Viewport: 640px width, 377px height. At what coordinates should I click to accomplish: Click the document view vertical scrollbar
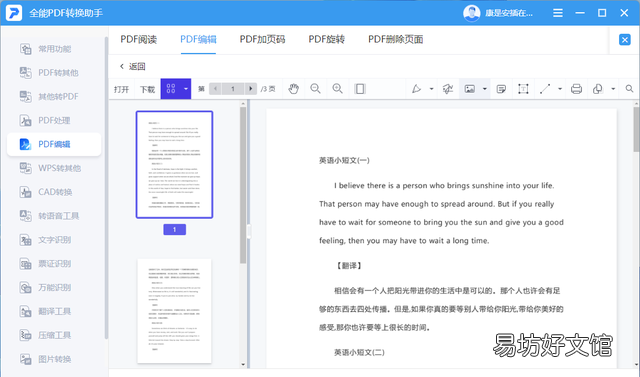[x=636, y=129]
